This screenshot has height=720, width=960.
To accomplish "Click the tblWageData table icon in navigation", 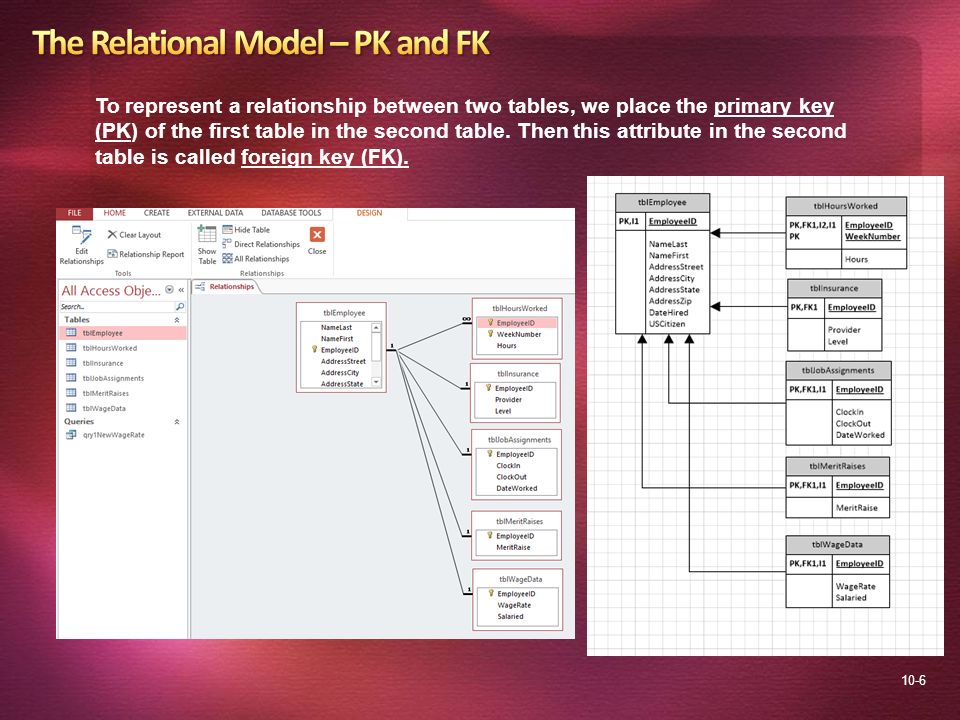I will click(x=71, y=408).
